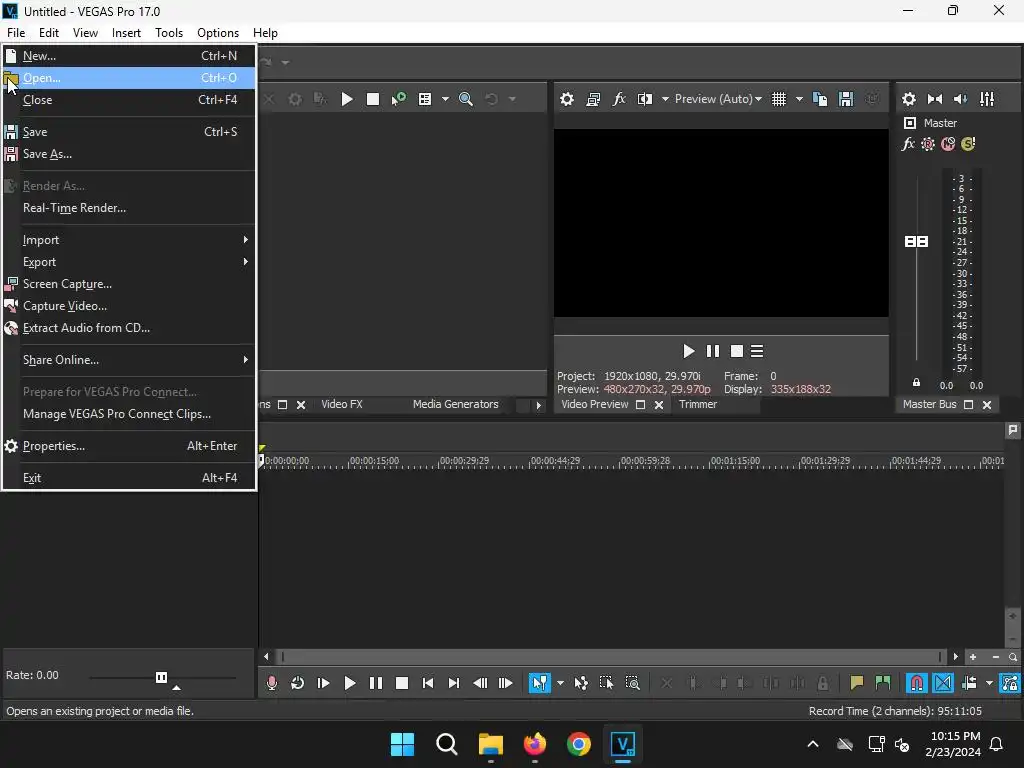Choose Screen Capture... in File menu
Screen dimensions: 1024x768
[x=129, y=284]
